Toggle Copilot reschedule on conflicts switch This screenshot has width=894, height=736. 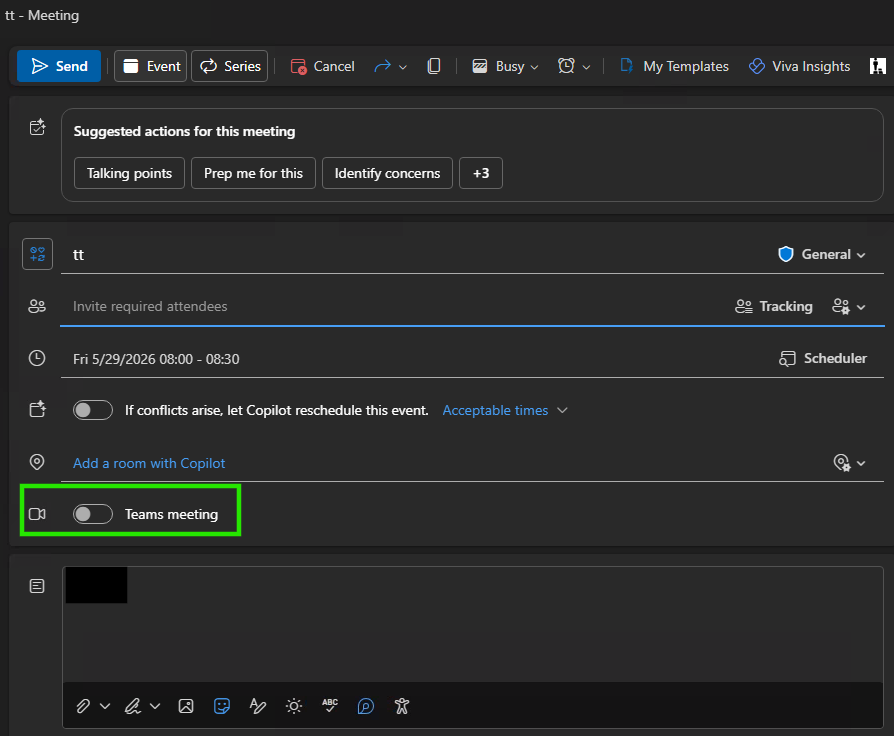pyautogui.click(x=93, y=410)
